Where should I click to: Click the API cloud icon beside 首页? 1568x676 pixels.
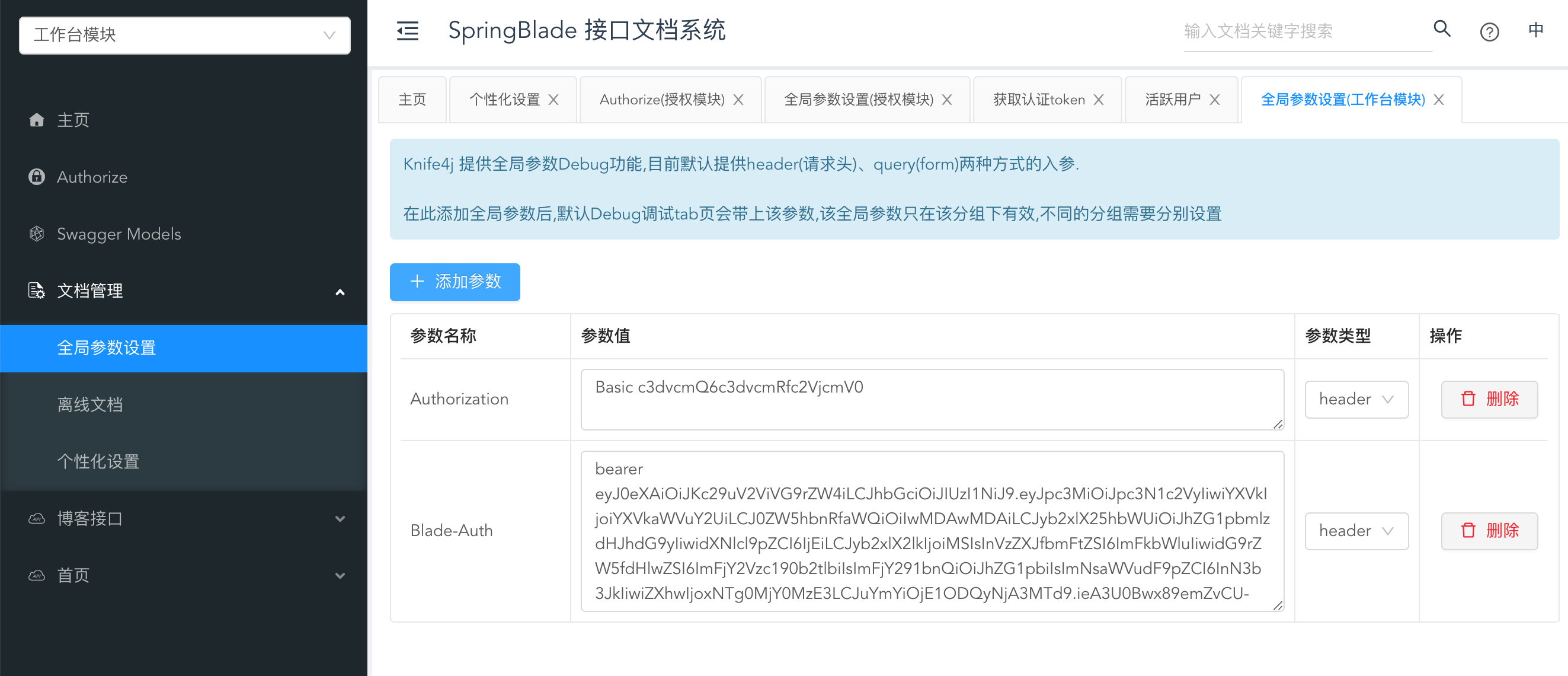pos(37,575)
